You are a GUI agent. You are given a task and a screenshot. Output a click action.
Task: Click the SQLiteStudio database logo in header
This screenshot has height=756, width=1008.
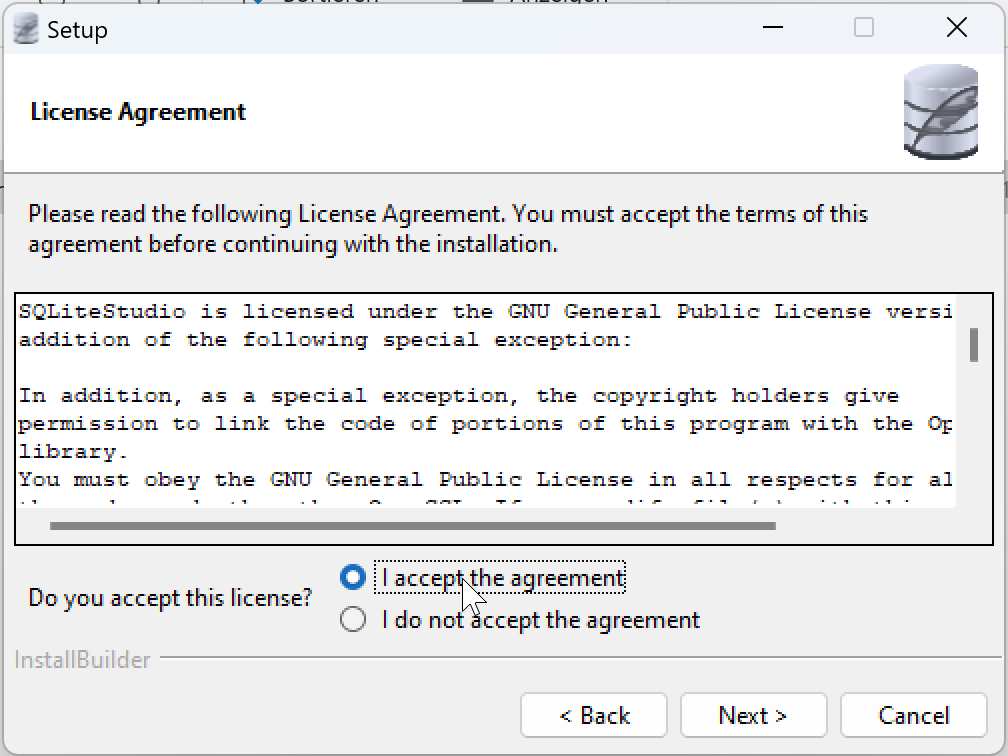(940, 111)
